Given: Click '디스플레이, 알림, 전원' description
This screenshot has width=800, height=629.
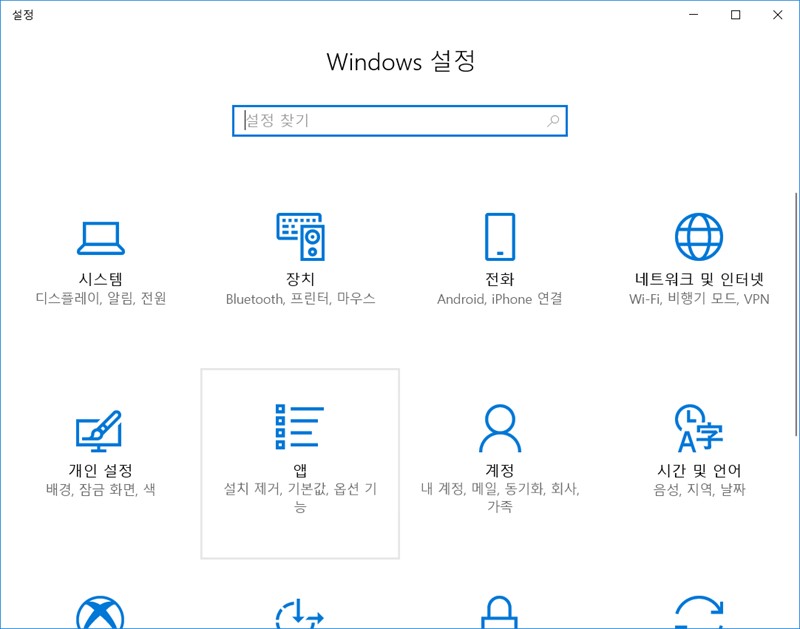Looking at the screenshot, I should pyautogui.click(x=101, y=298).
